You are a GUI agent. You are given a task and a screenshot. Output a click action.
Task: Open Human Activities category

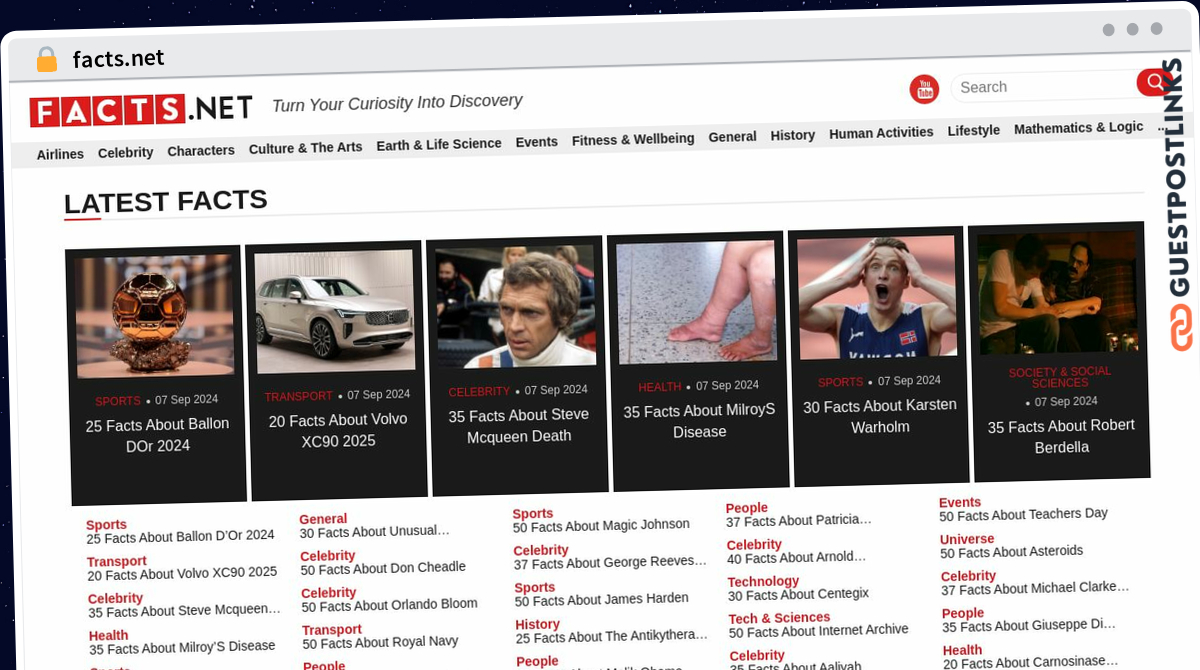tap(881, 132)
